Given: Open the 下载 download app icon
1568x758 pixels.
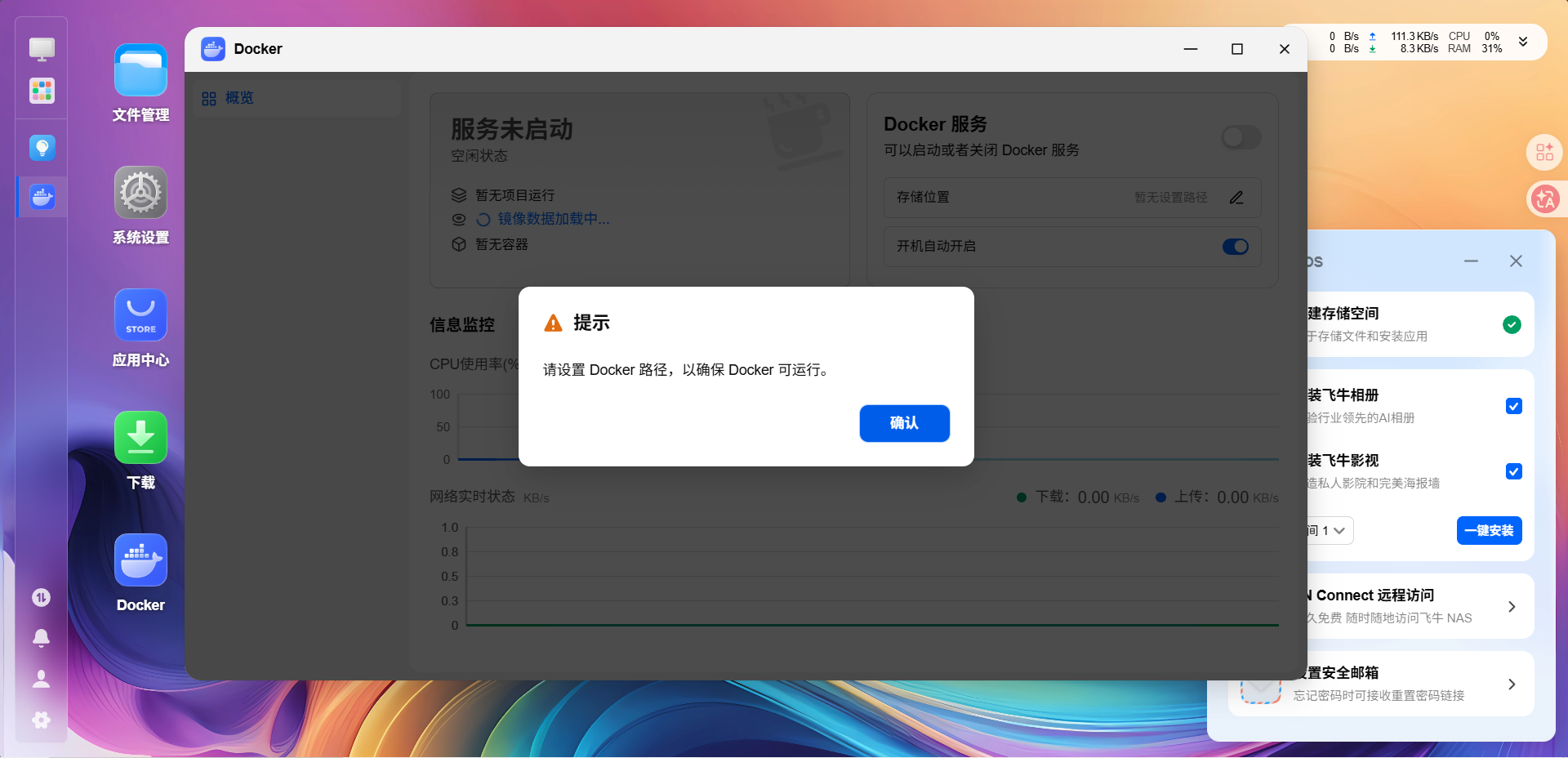Looking at the screenshot, I should 140,438.
